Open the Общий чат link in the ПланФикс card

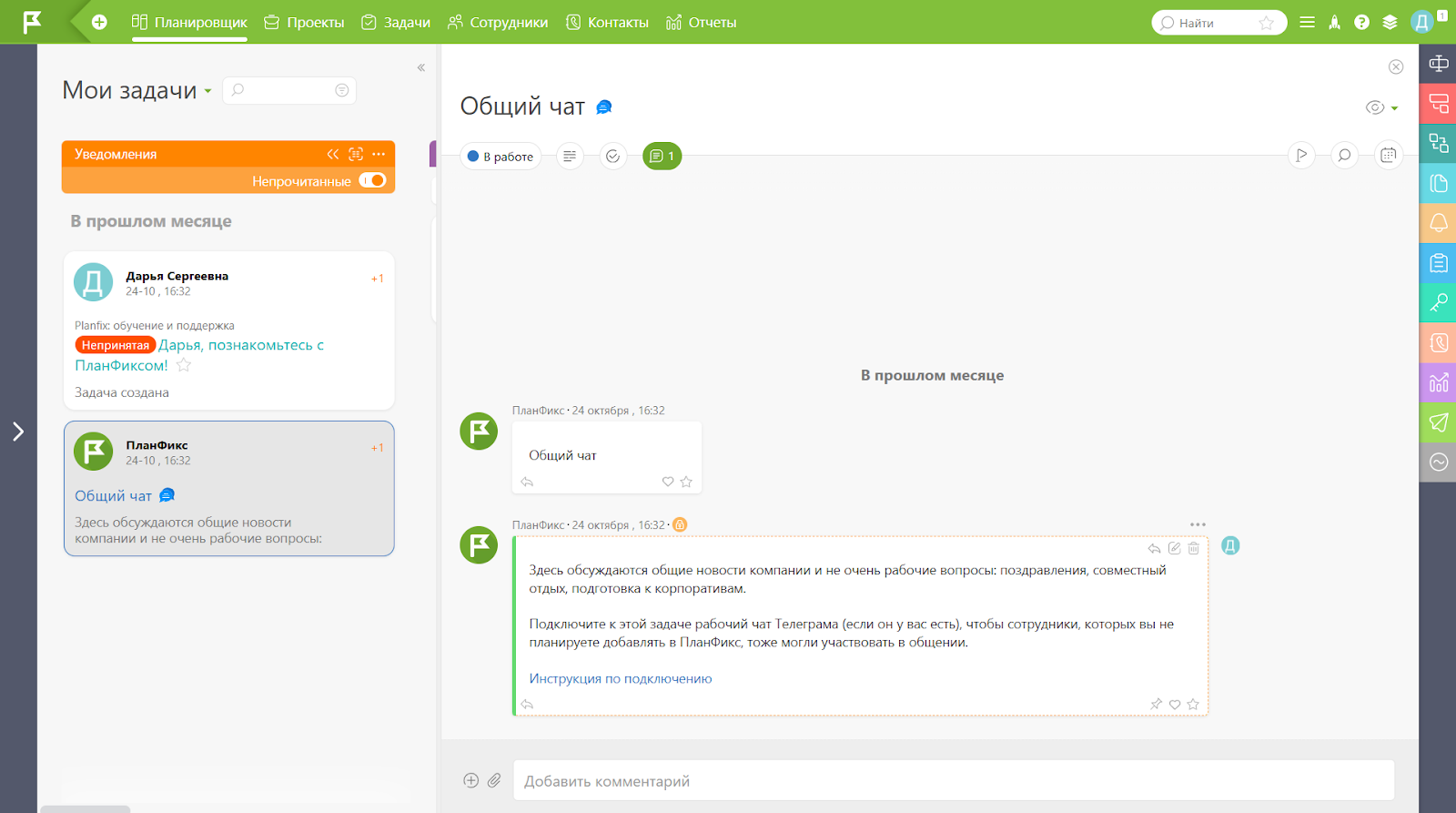click(x=113, y=496)
